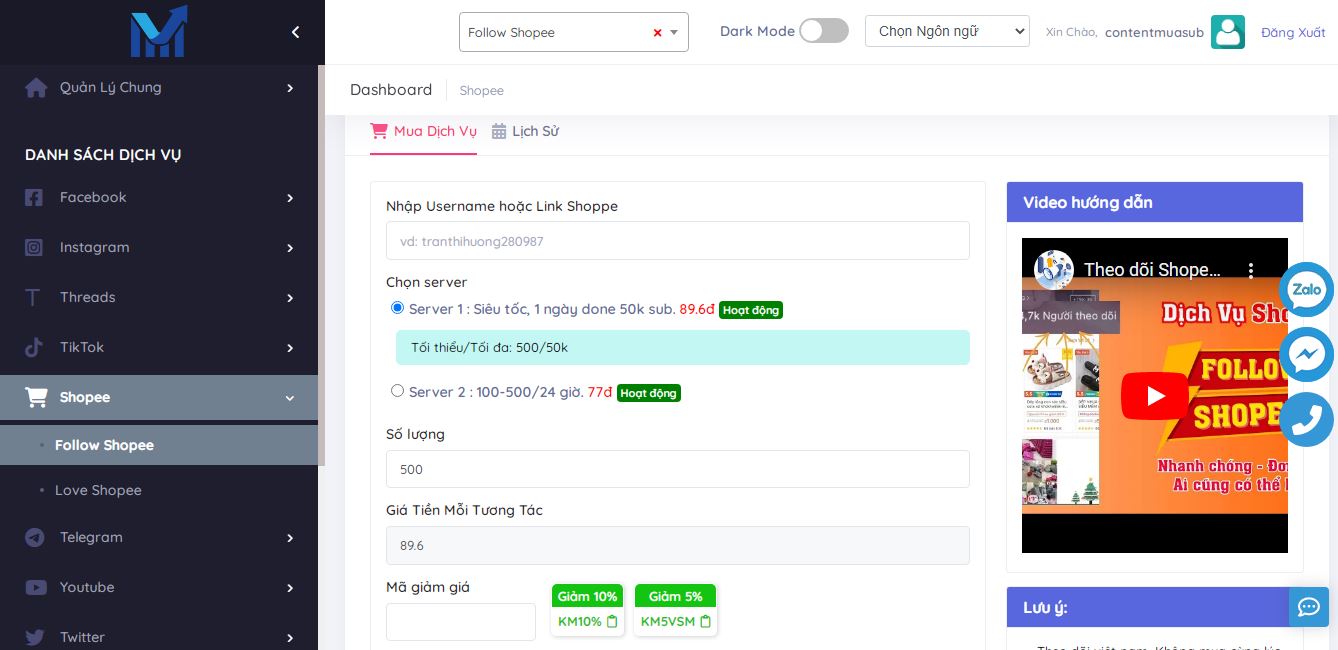Image resolution: width=1338 pixels, height=650 pixels.
Task: Click the Dashboard breadcrumb link
Action: [x=391, y=90]
